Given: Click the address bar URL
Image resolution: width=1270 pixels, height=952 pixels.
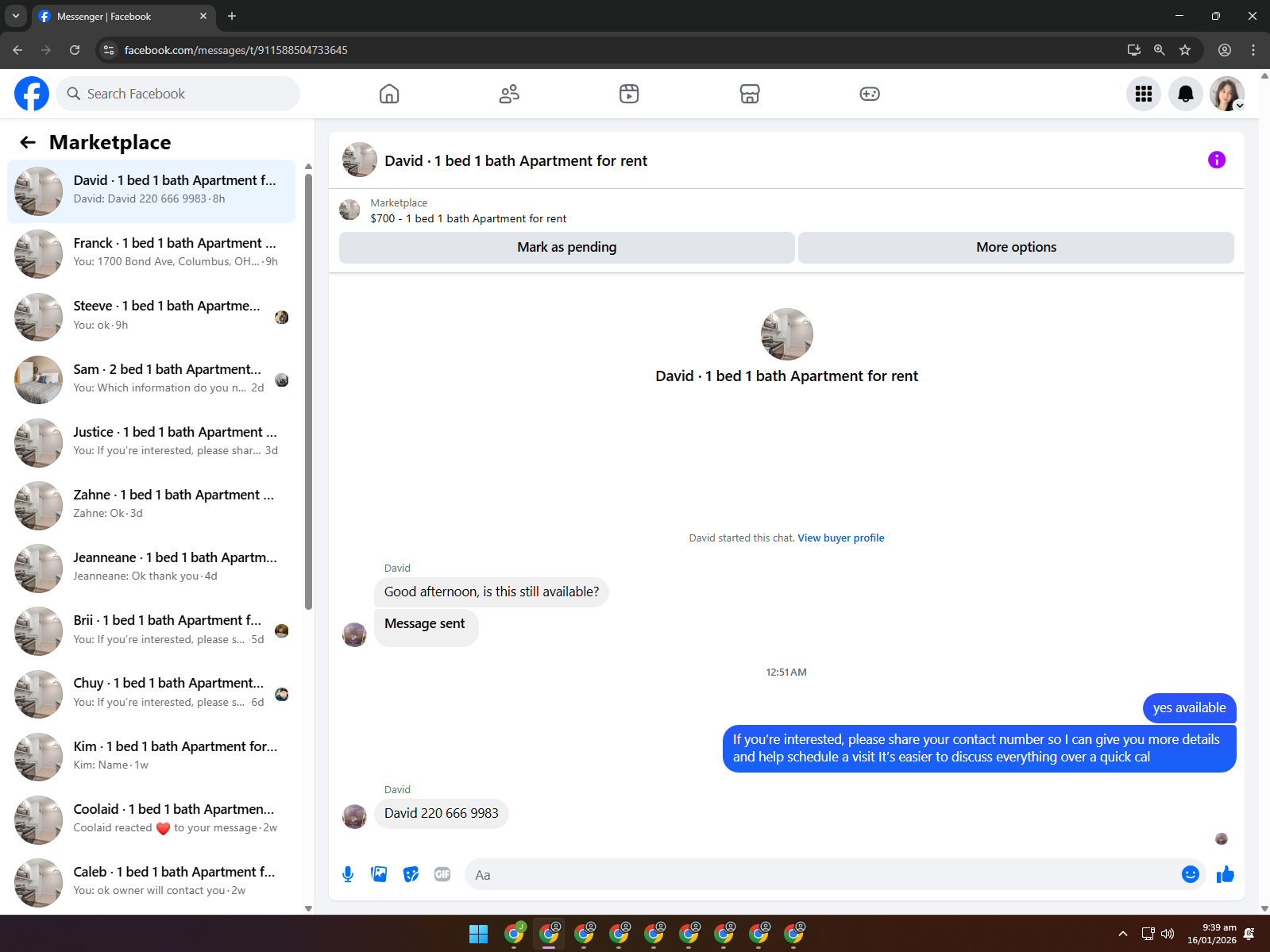Looking at the screenshot, I should 236,50.
